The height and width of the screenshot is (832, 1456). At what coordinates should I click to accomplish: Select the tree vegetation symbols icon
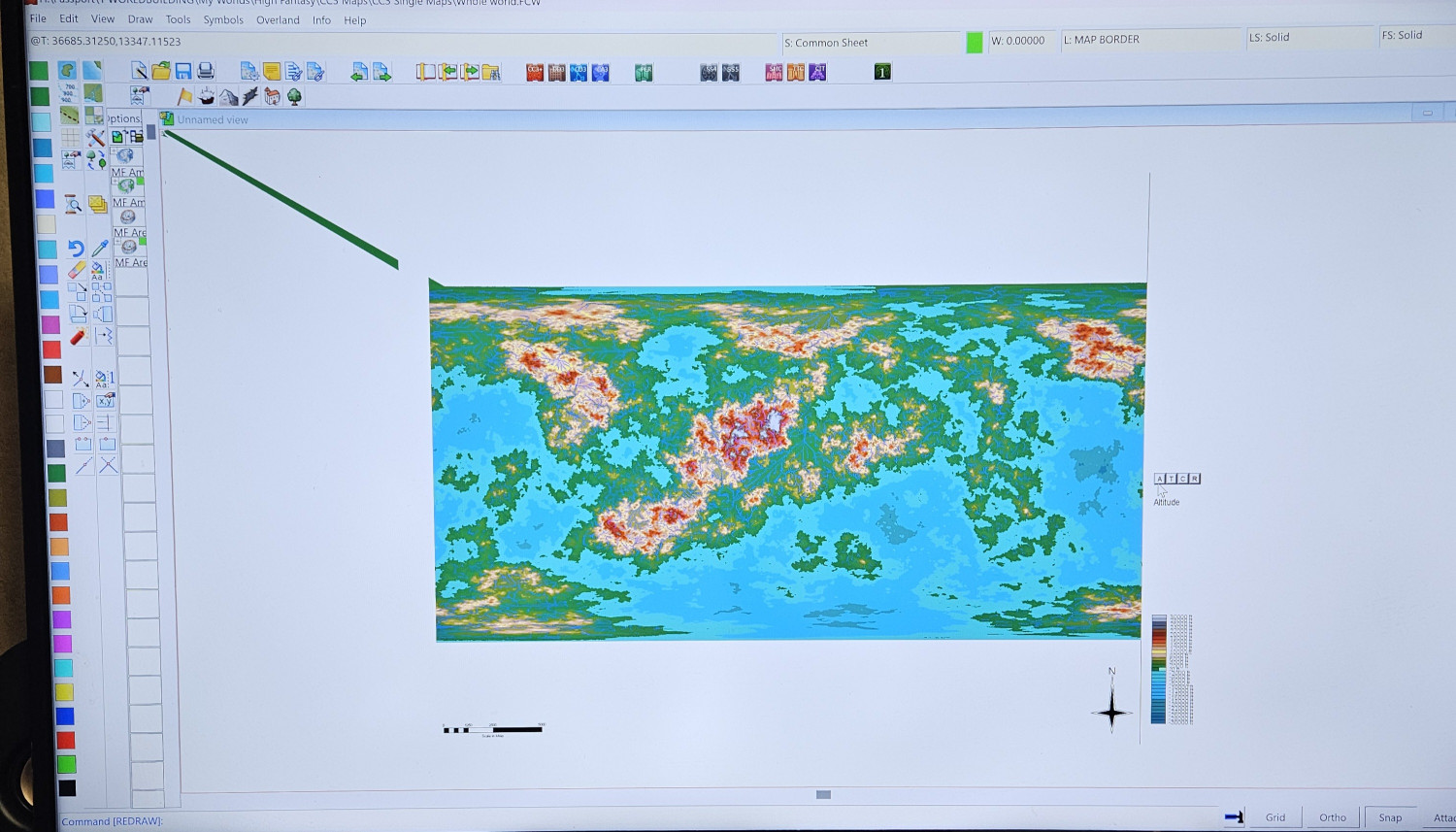293,96
